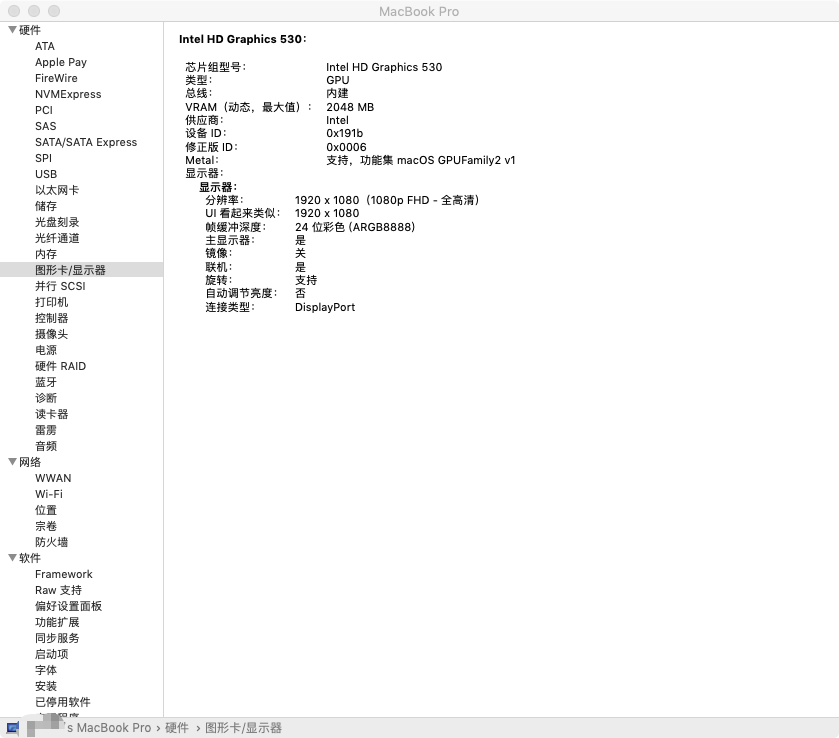Select 打印机 in sidebar
This screenshot has width=839, height=738.
point(51,302)
